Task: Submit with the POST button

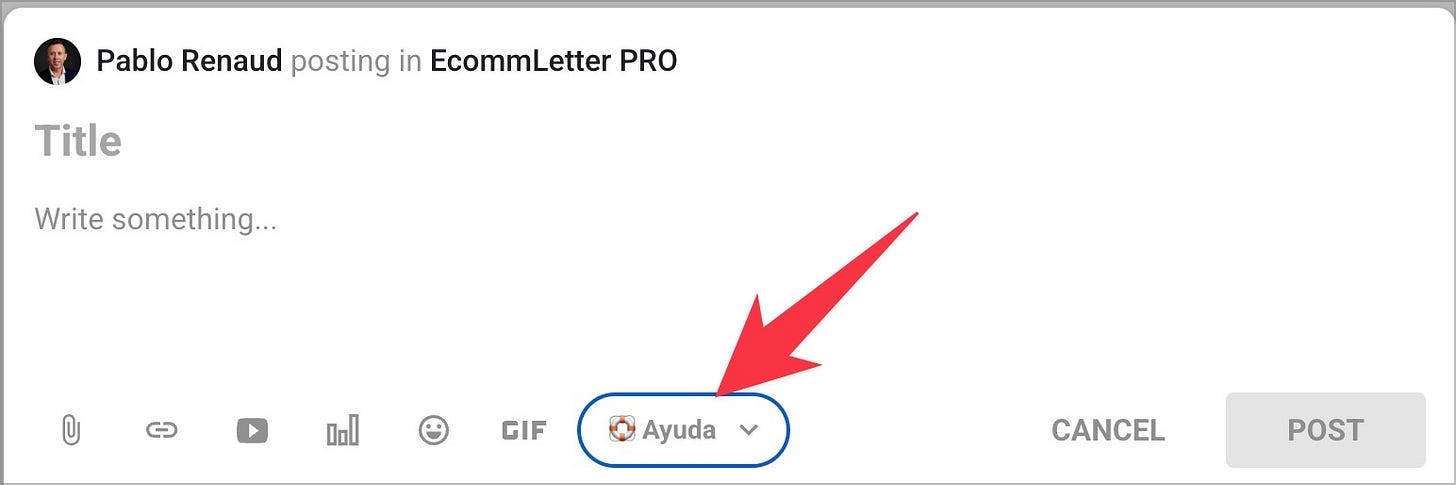Action: coord(1325,430)
